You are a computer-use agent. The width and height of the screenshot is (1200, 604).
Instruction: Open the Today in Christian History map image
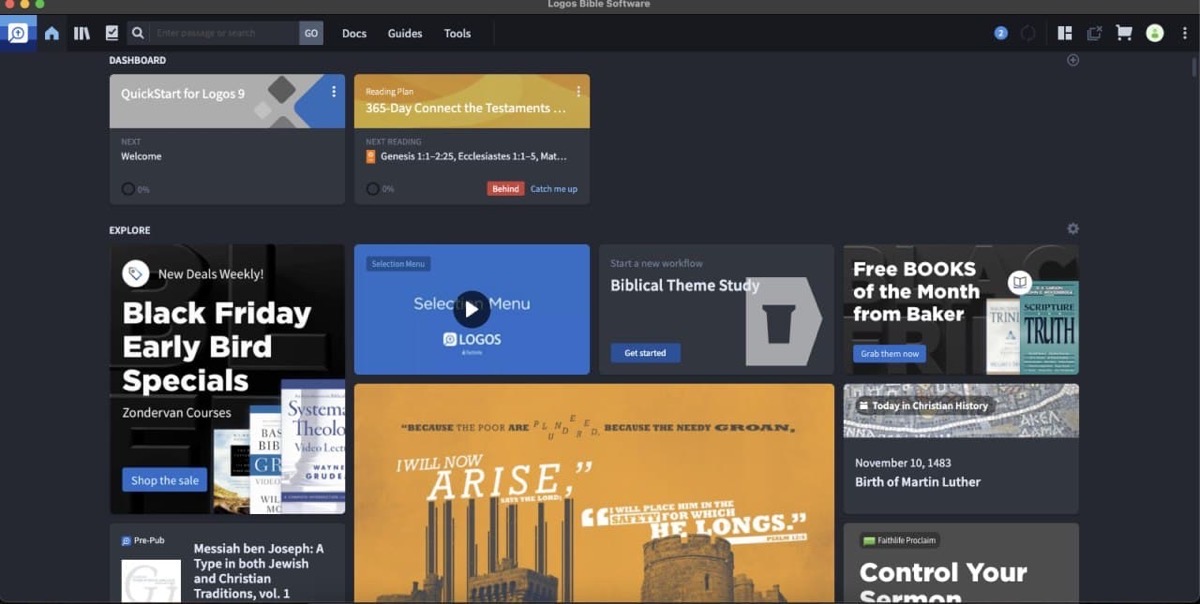click(961, 410)
